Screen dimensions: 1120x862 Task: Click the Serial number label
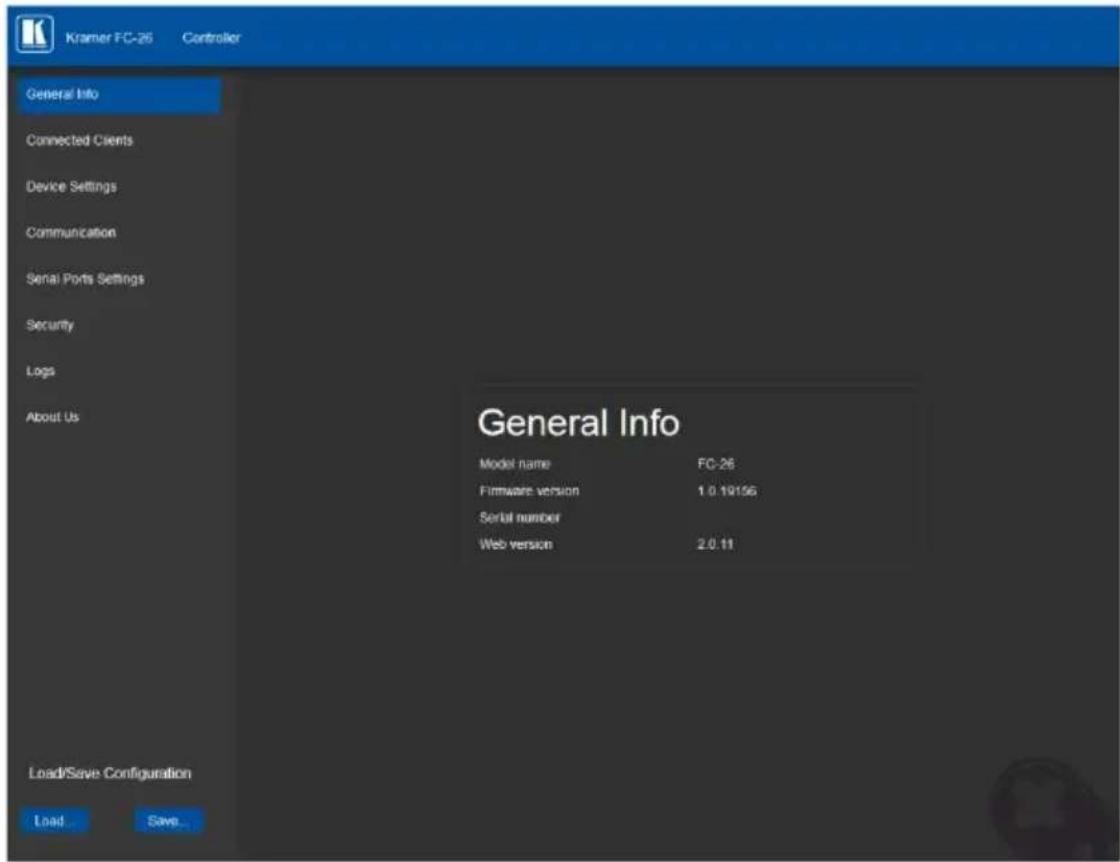519,518
